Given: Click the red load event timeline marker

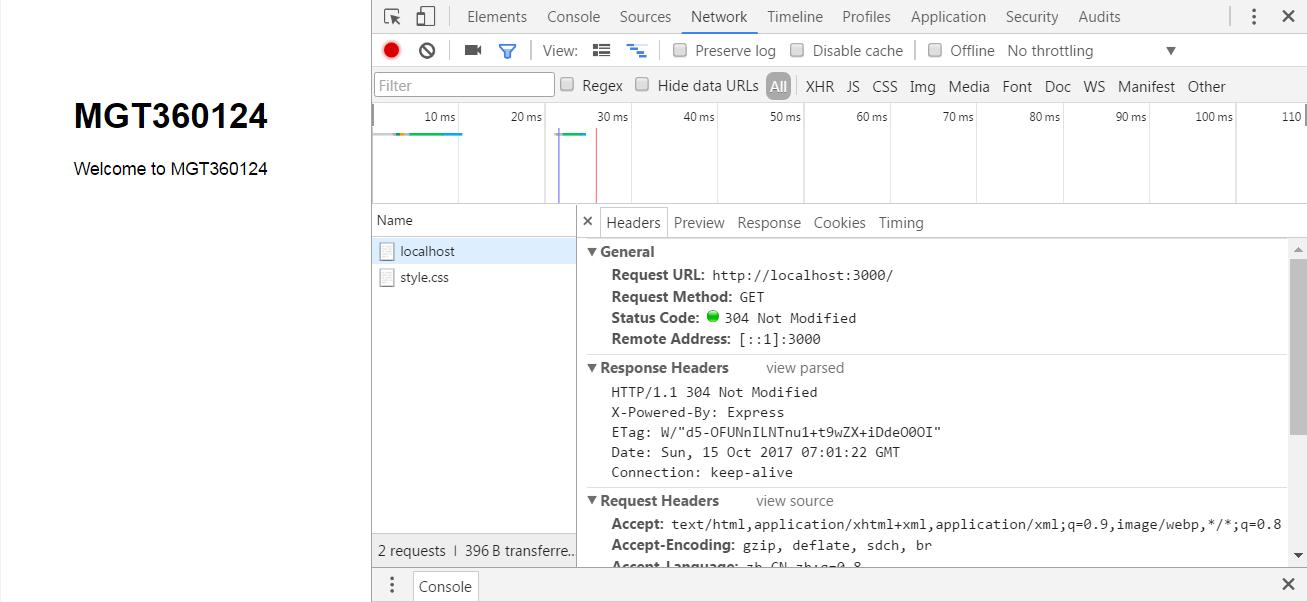Looking at the screenshot, I should (x=596, y=165).
